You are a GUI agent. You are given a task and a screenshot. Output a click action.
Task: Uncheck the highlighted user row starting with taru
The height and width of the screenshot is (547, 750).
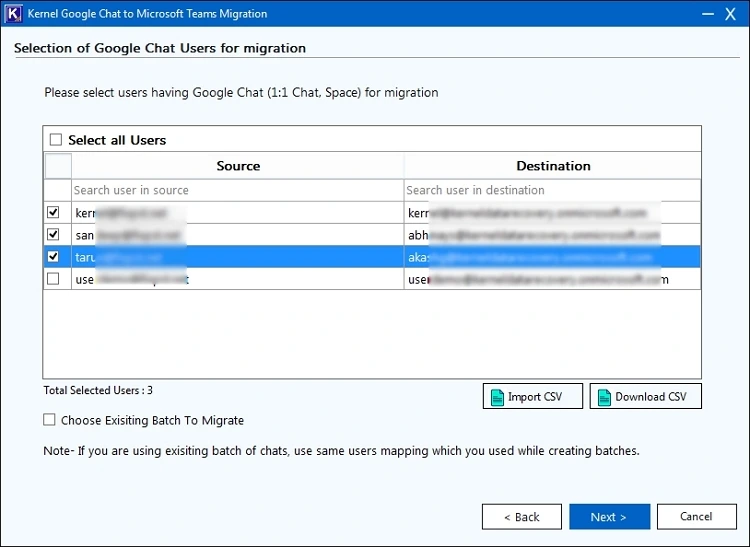click(x=53, y=257)
